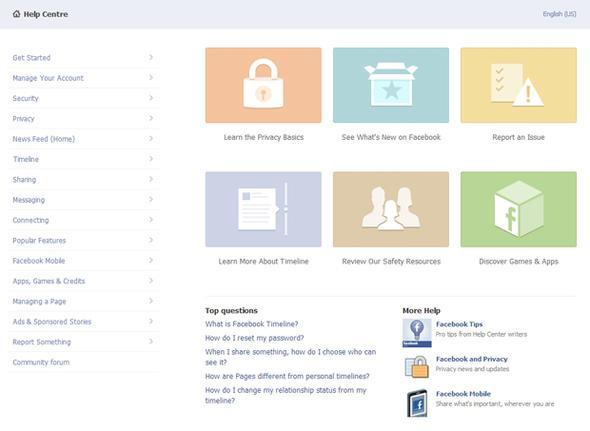Open Pages different from personal timelines question
Screen dimensions: 590x431
pos(287,376)
